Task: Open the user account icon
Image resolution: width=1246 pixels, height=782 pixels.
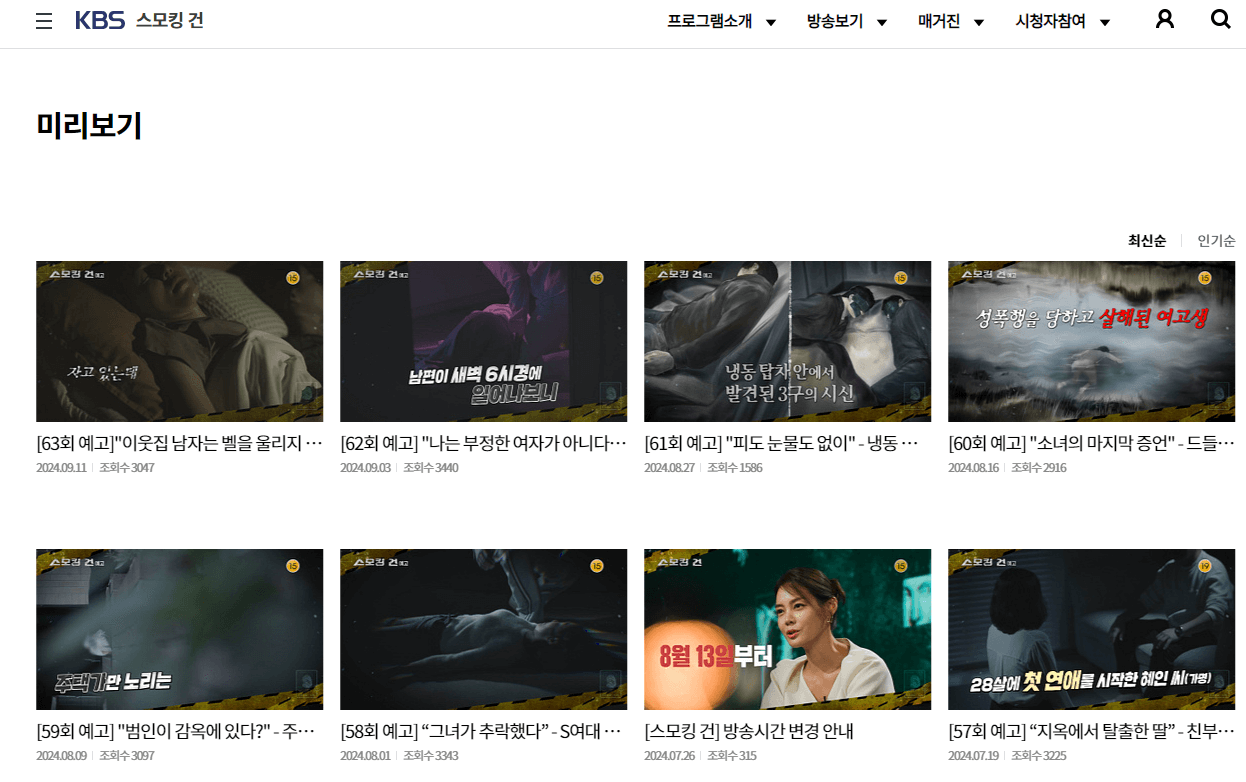Action: click(1164, 19)
